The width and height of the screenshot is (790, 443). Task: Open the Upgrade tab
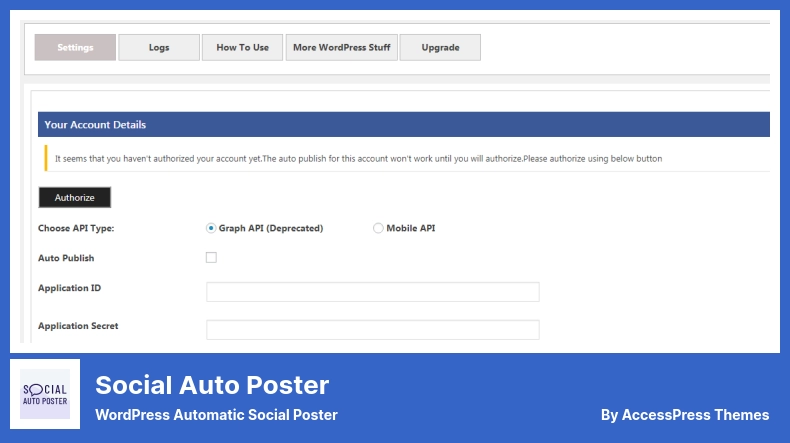click(x=440, y=47)
